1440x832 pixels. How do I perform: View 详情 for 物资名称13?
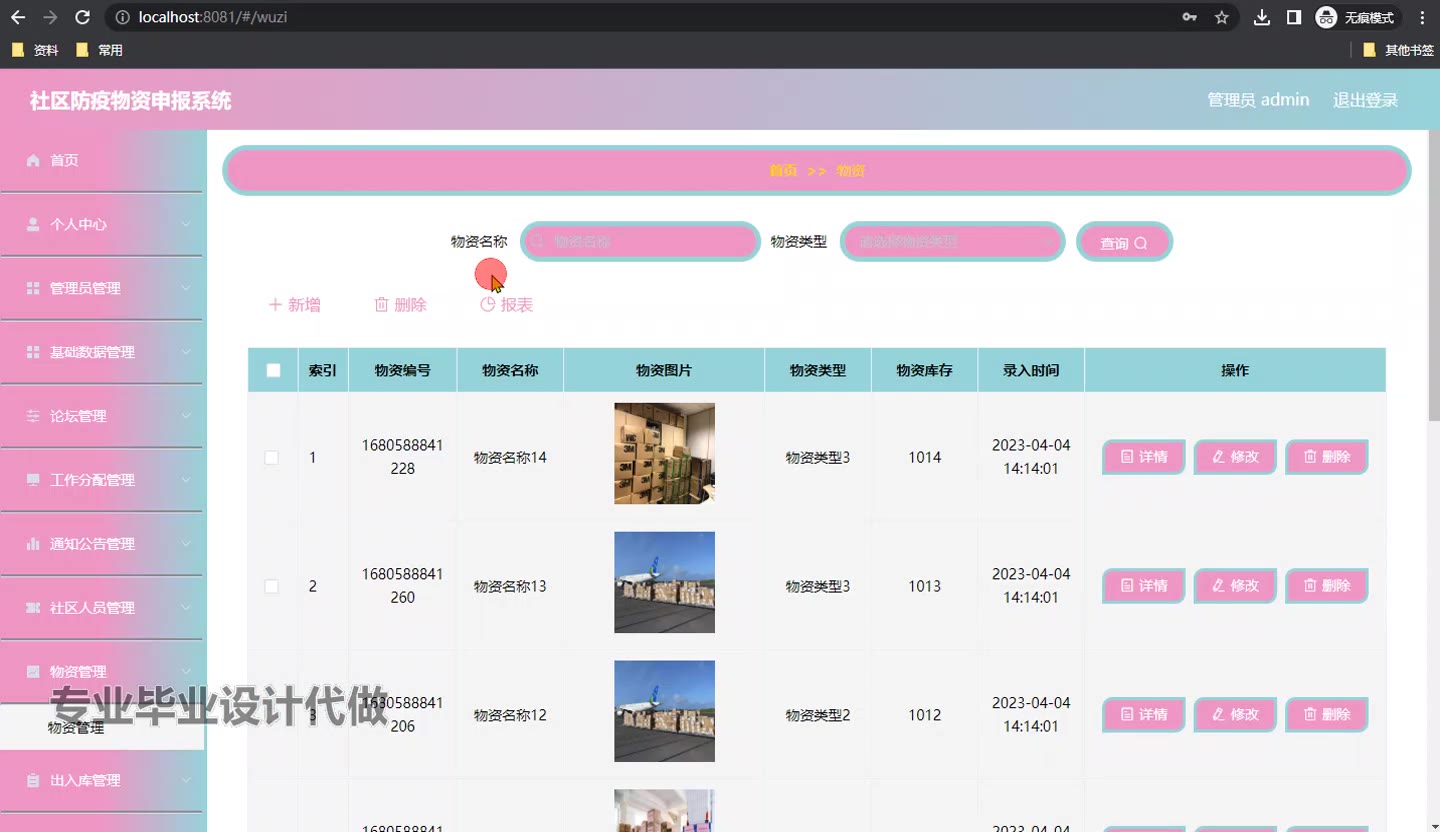pos(1144,586)
